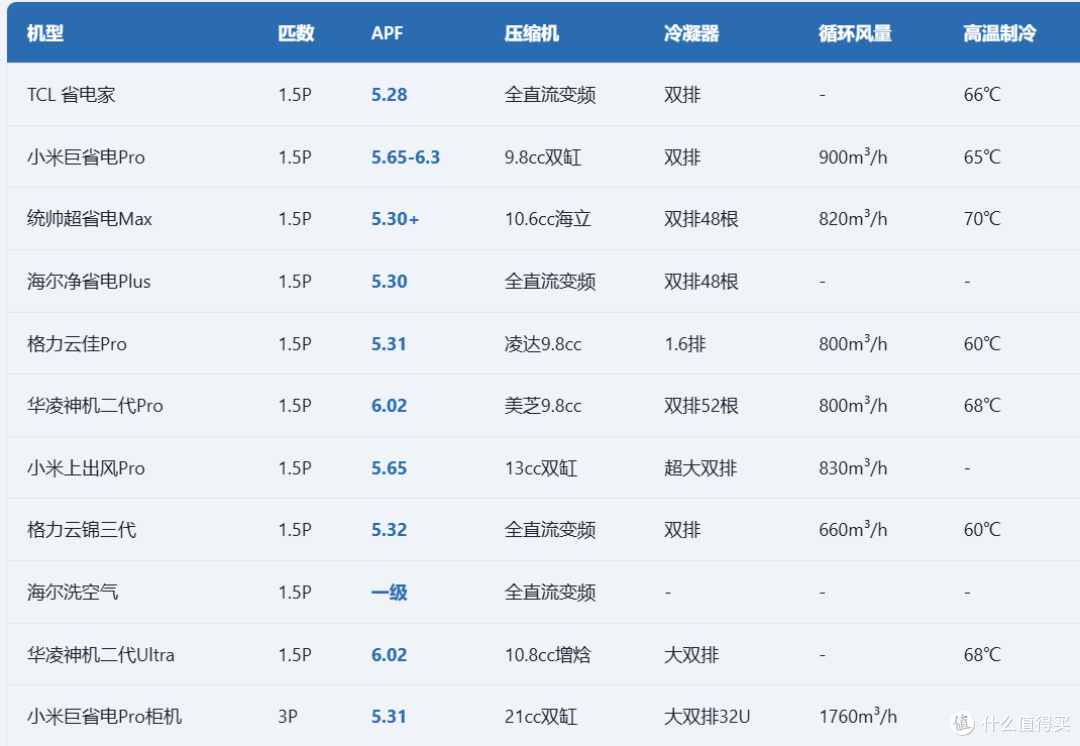Click the 超大双排 condenser cell
Screen dimensions: 1080x746
coord(700,468)
